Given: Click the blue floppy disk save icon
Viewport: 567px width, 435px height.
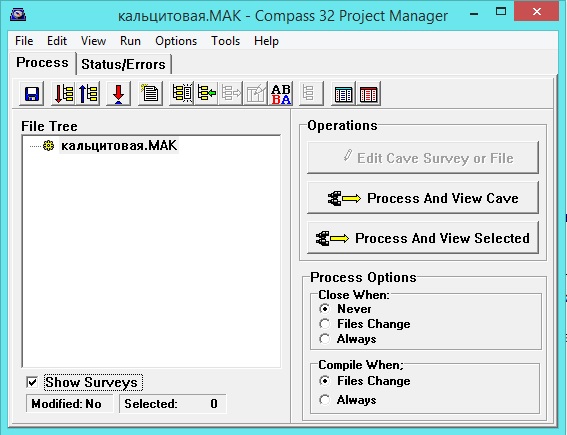Looking at the screenshot, I should (x=32, y=94).
